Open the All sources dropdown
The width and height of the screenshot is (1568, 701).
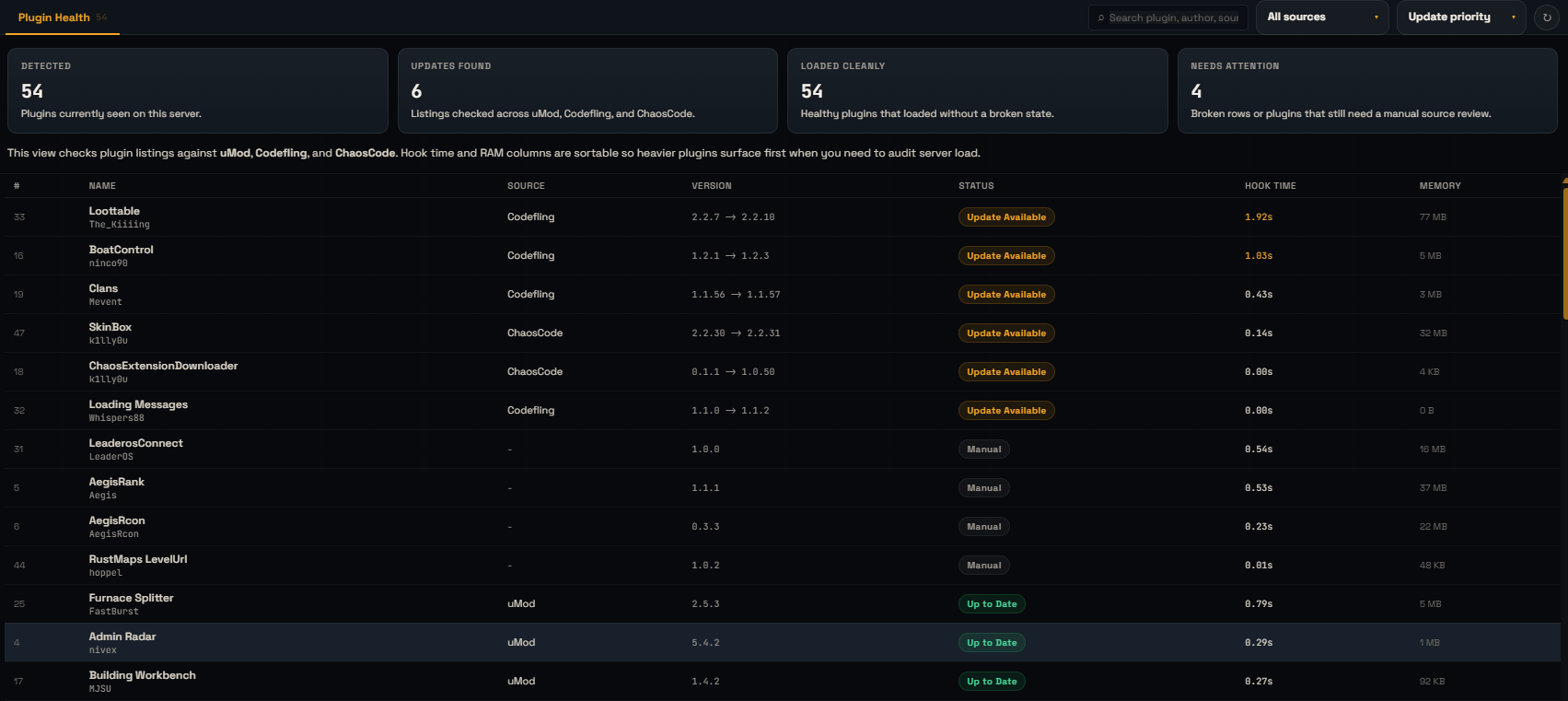point(1322,18)
